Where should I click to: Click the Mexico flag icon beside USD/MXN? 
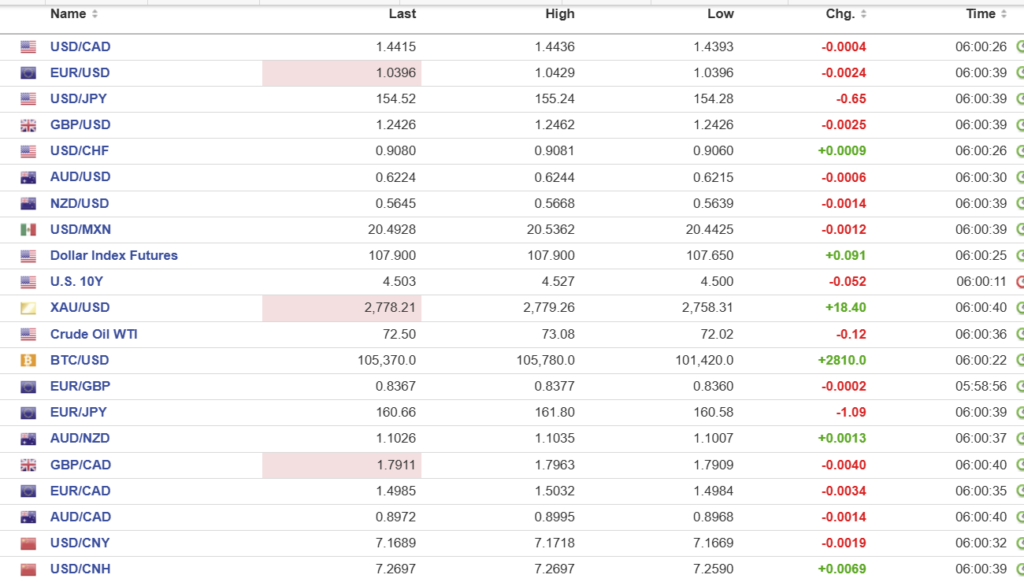pyautogui.click(x=28, y=229)
